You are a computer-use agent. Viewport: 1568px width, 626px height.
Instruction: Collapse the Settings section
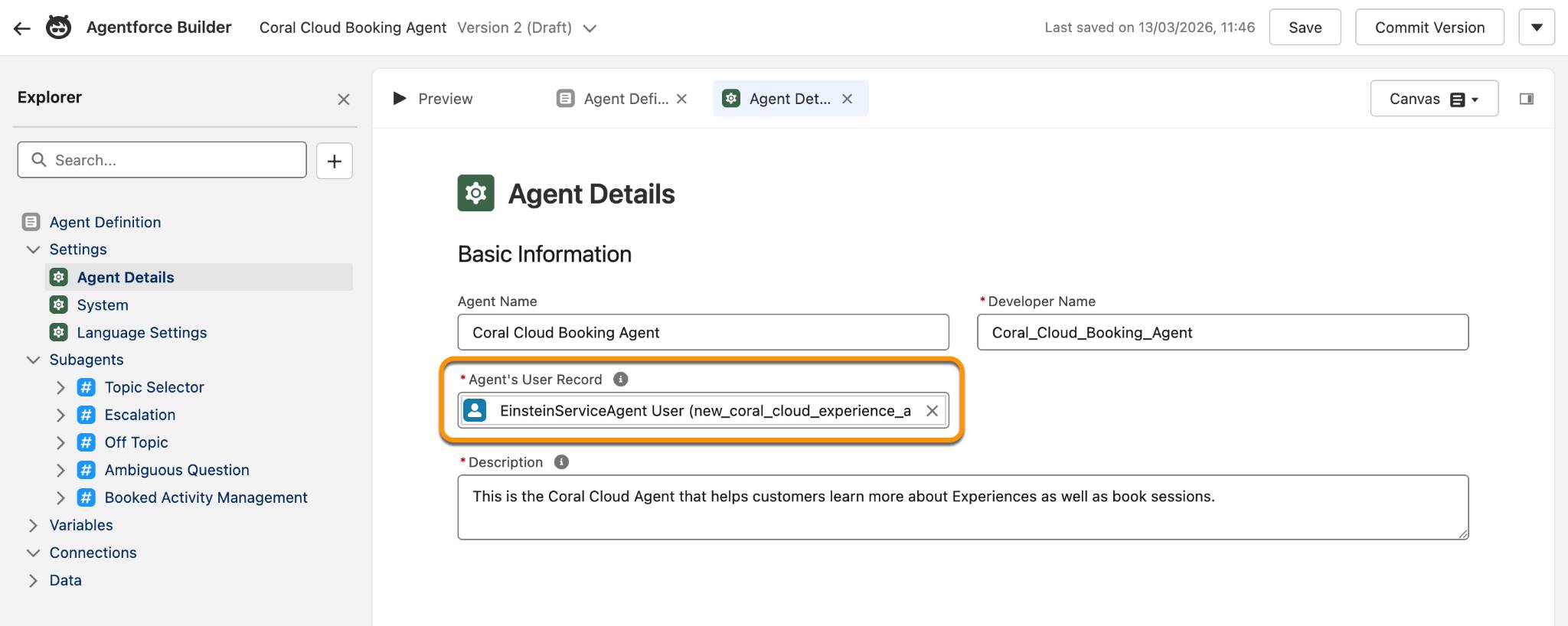pyautogui.click(x=33, y=249)
